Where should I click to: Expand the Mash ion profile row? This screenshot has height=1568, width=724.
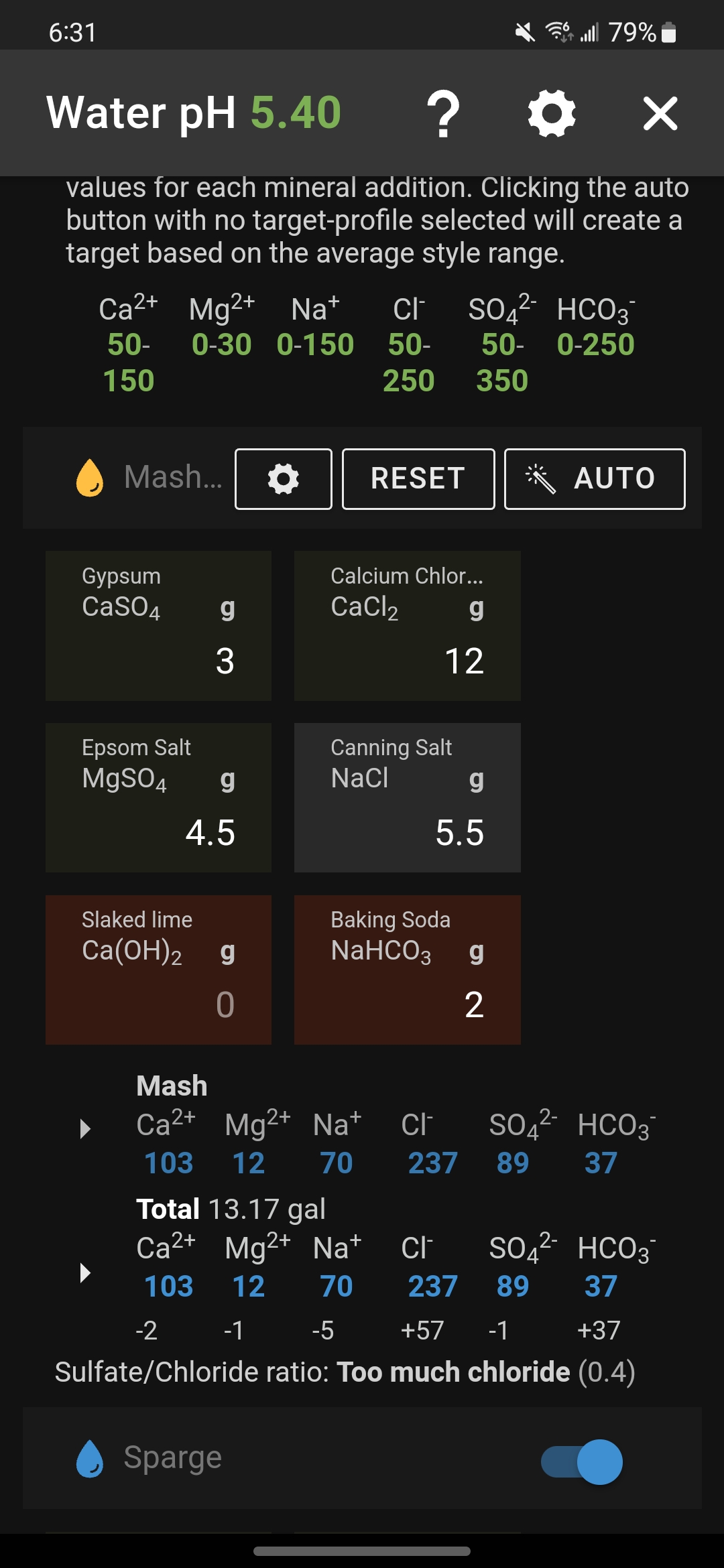[x=85, y=1128]
